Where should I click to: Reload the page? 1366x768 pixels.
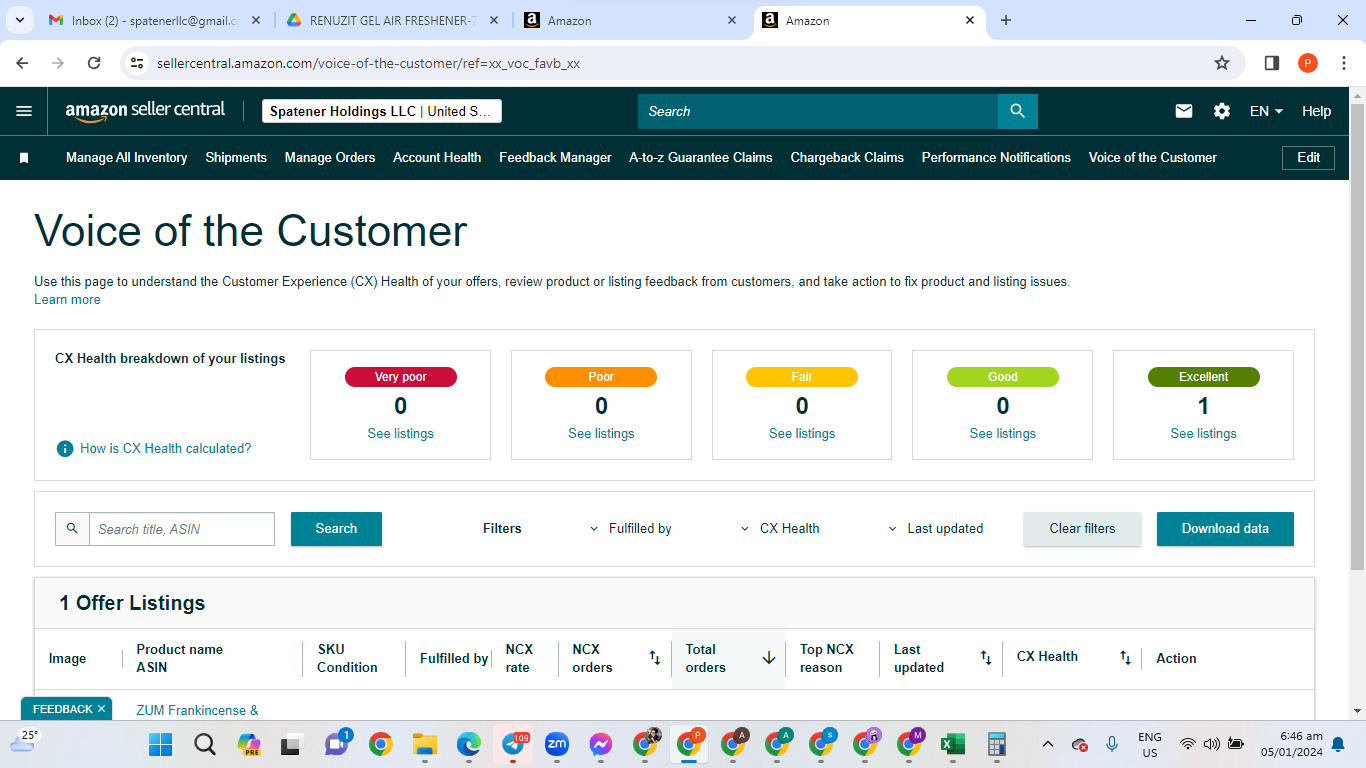click(x=94, y=63)
